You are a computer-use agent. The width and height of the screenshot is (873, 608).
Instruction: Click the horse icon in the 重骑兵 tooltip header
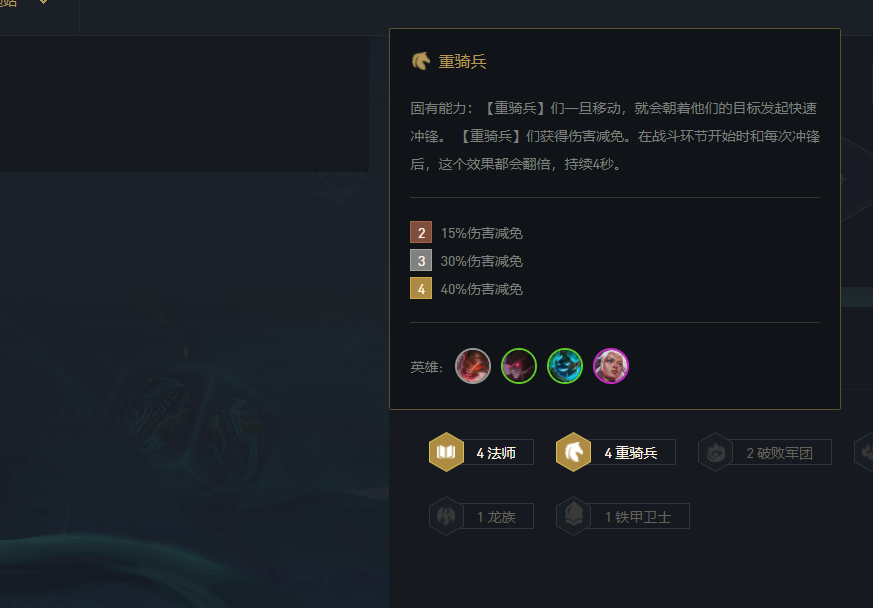point(421,61)
